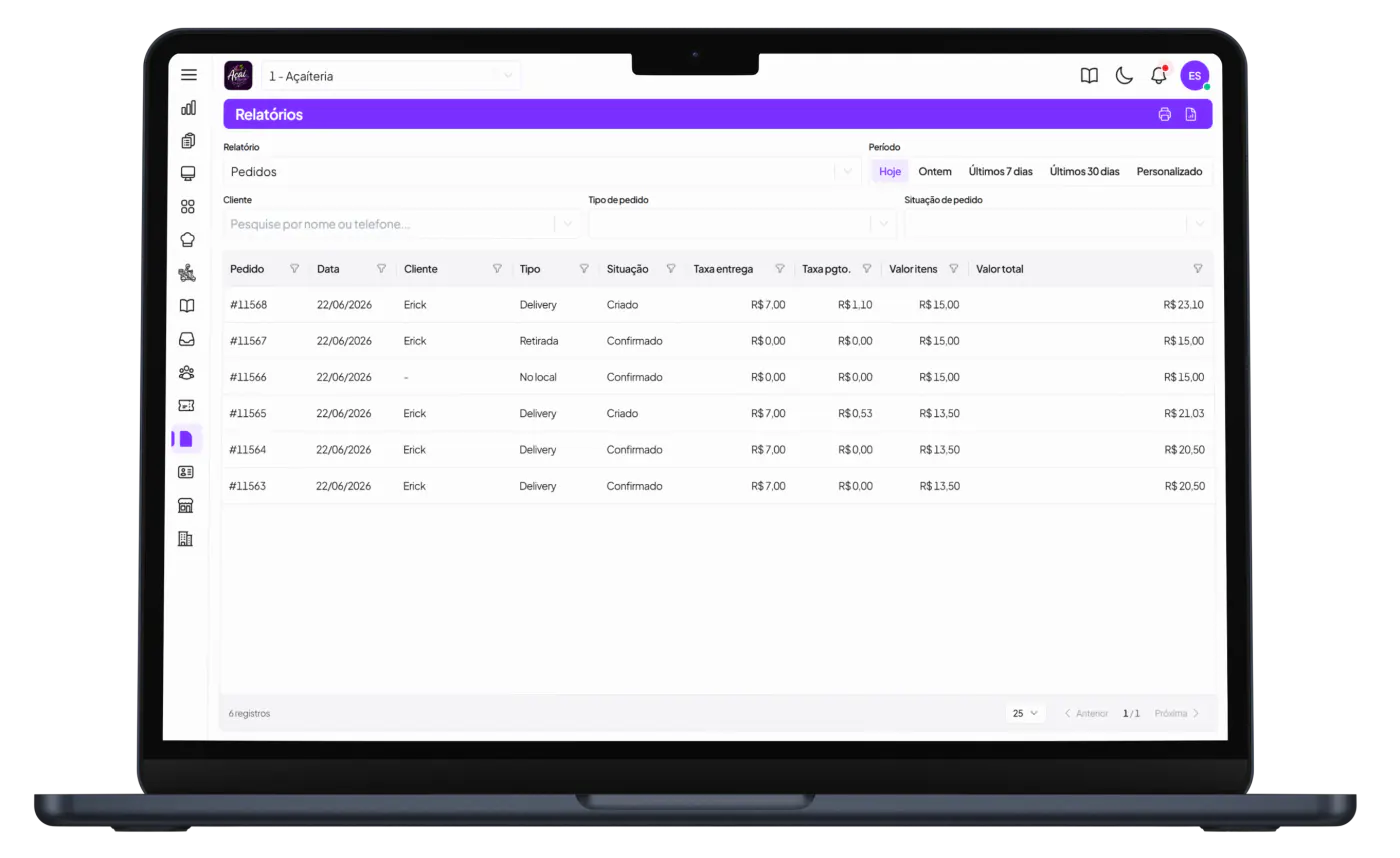Filter the Valor itens column
This screenshot has height=858, width=1400.
pos(954,269)
